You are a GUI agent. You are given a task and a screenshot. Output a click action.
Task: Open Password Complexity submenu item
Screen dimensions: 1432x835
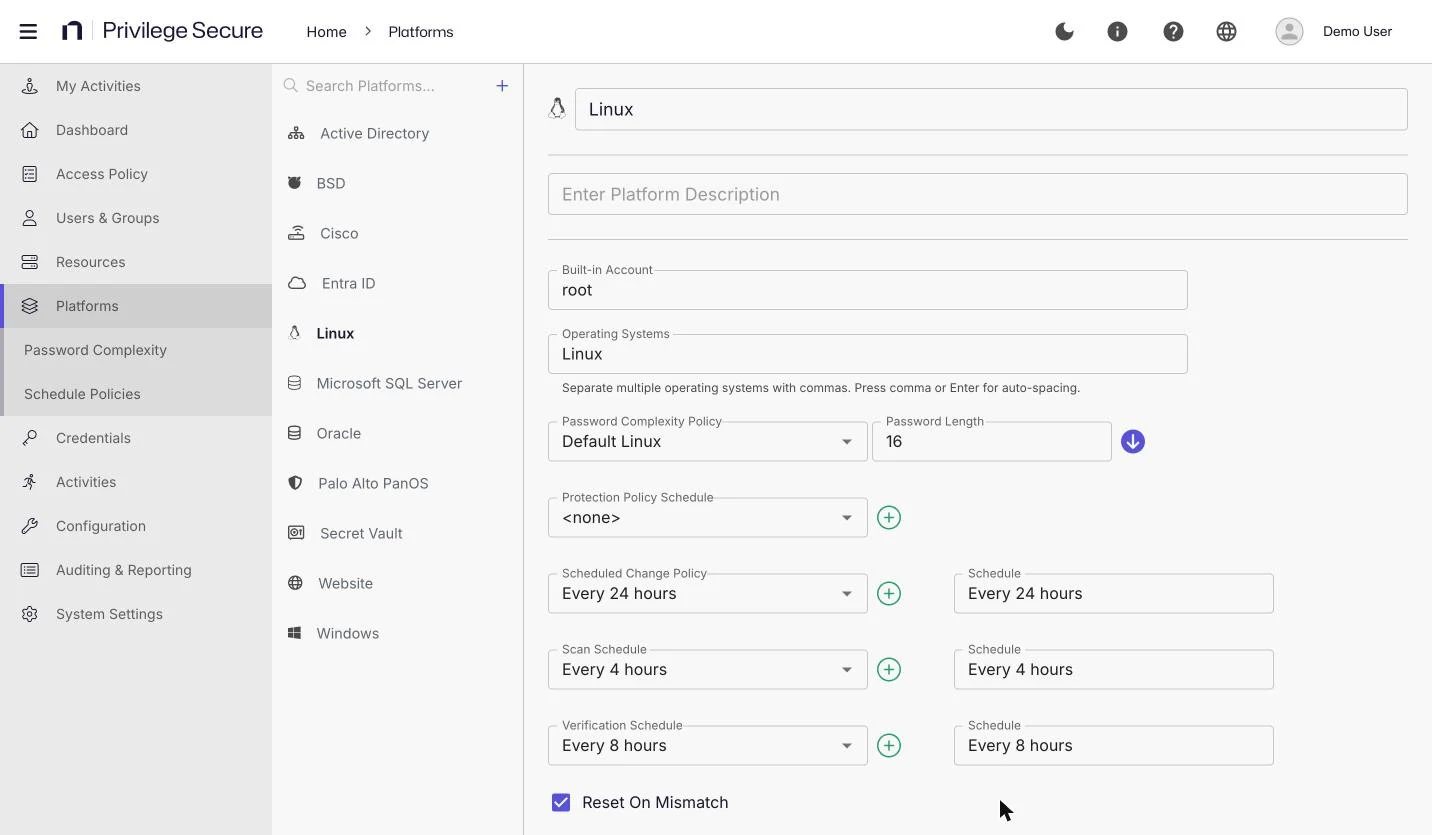[136, 350]
